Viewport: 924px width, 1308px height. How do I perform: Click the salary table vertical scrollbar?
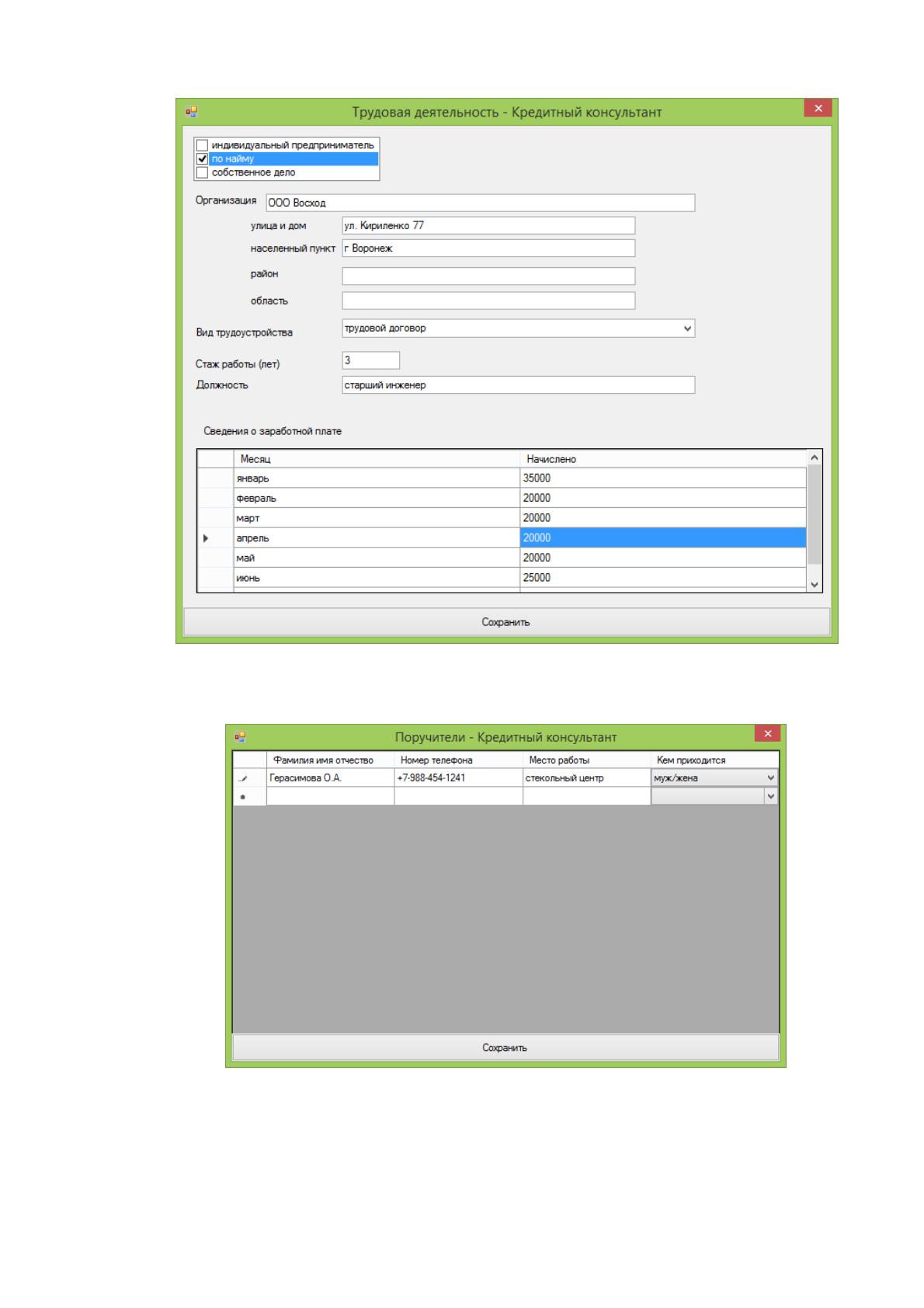814,515
